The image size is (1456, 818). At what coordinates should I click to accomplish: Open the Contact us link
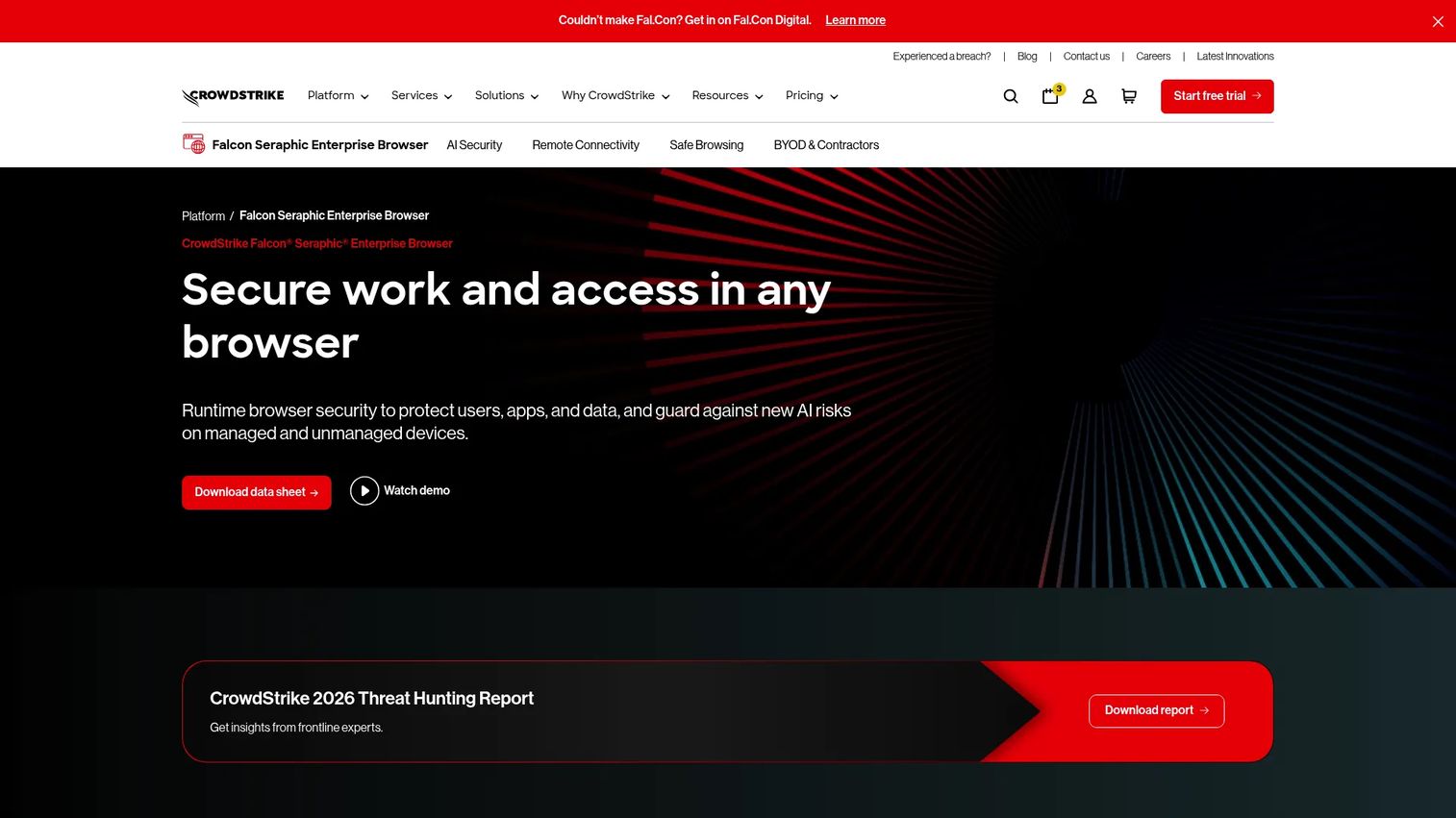pos(1087,57)
